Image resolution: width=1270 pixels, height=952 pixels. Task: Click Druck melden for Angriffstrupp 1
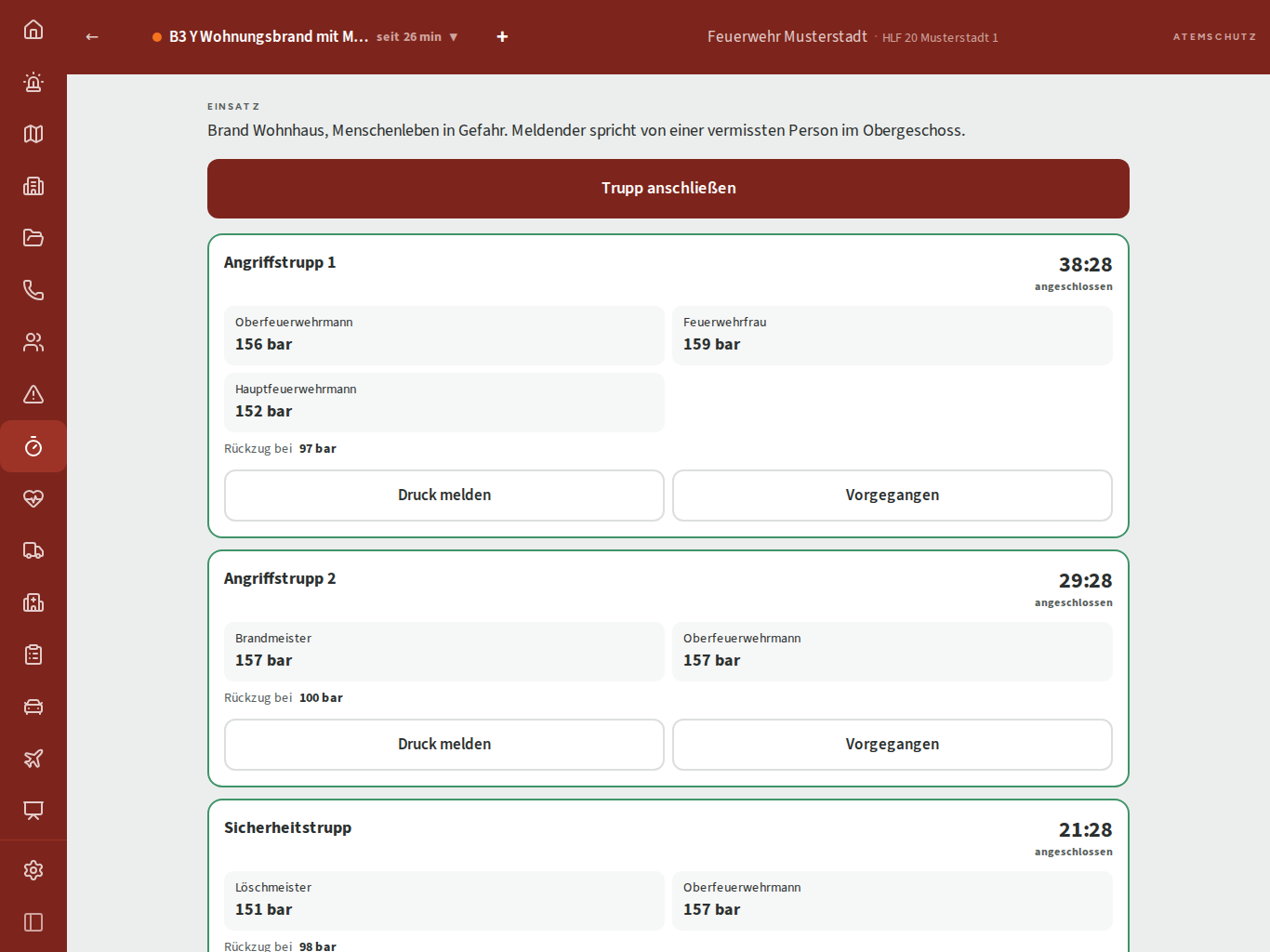pyautogui.click(x=444, y=496)
